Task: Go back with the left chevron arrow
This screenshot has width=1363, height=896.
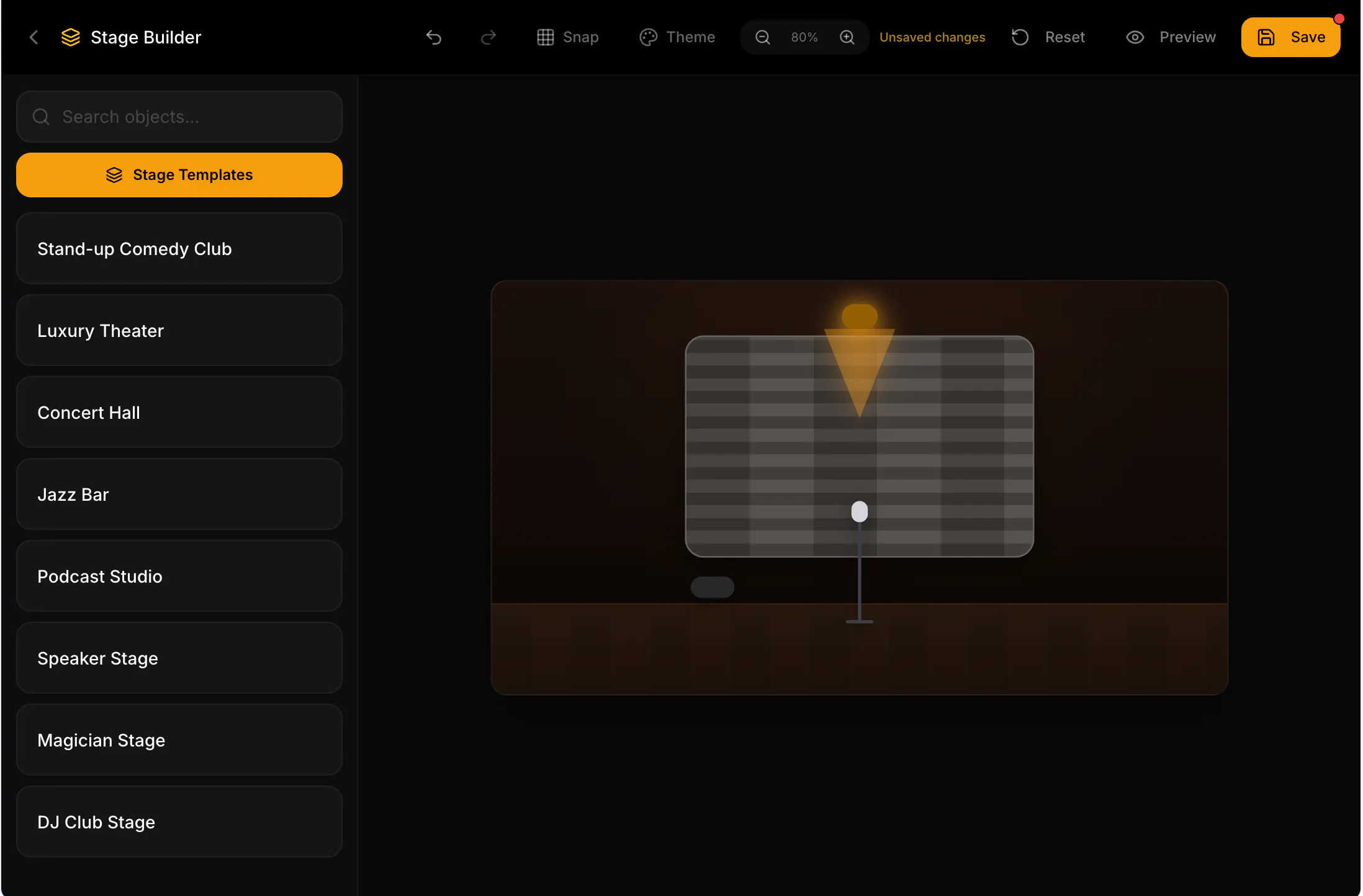Action: tap(34, 37)
